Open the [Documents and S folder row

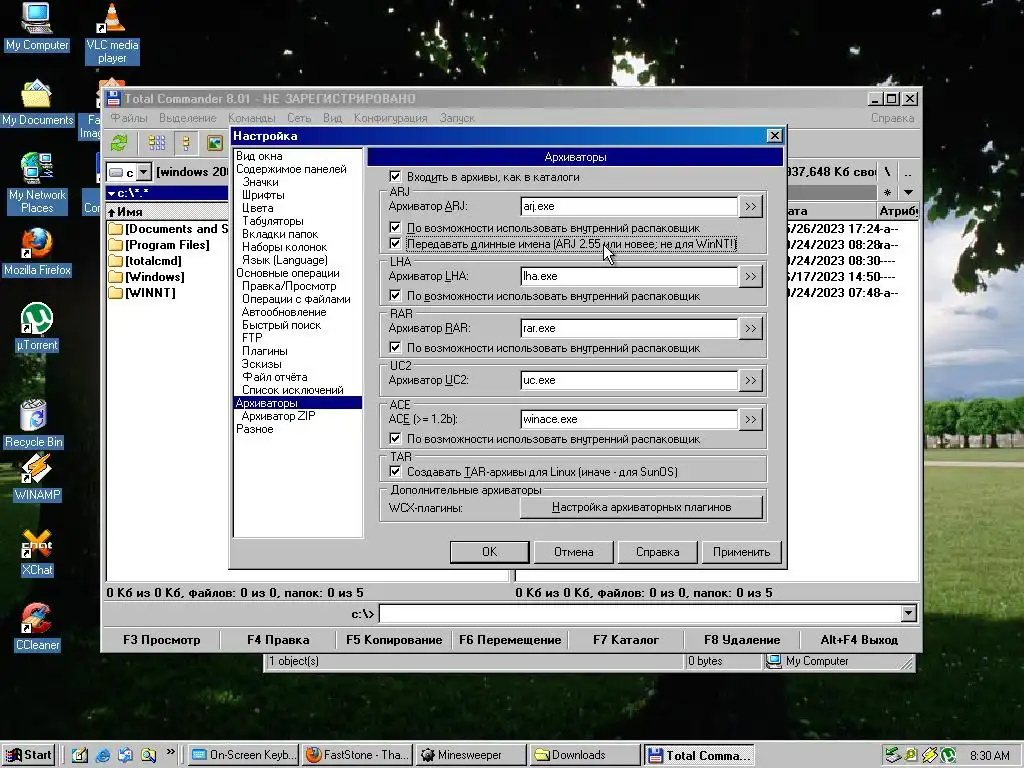click(x=168, y=229)
